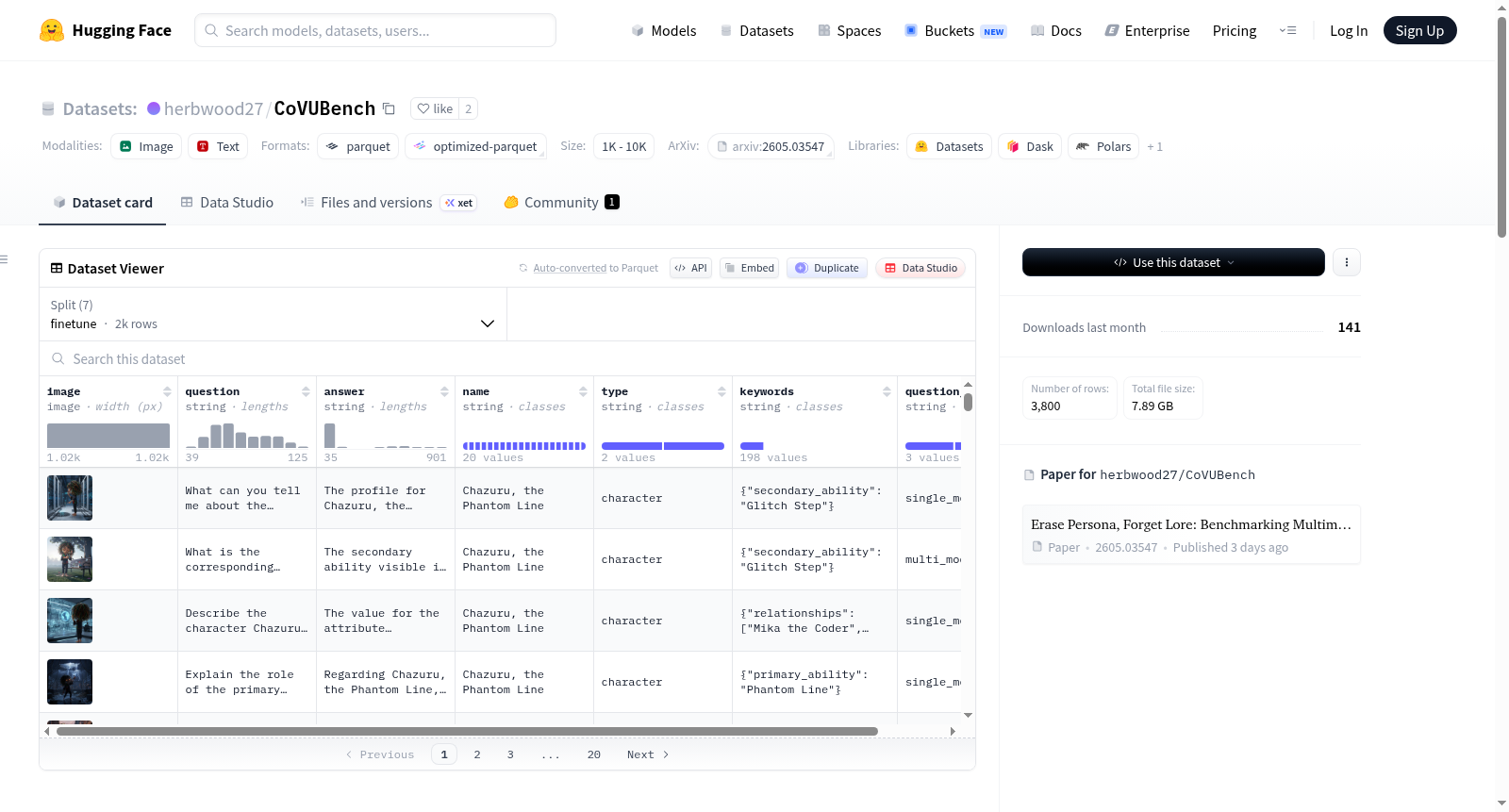Switch to the Dataset card tab

103,203
